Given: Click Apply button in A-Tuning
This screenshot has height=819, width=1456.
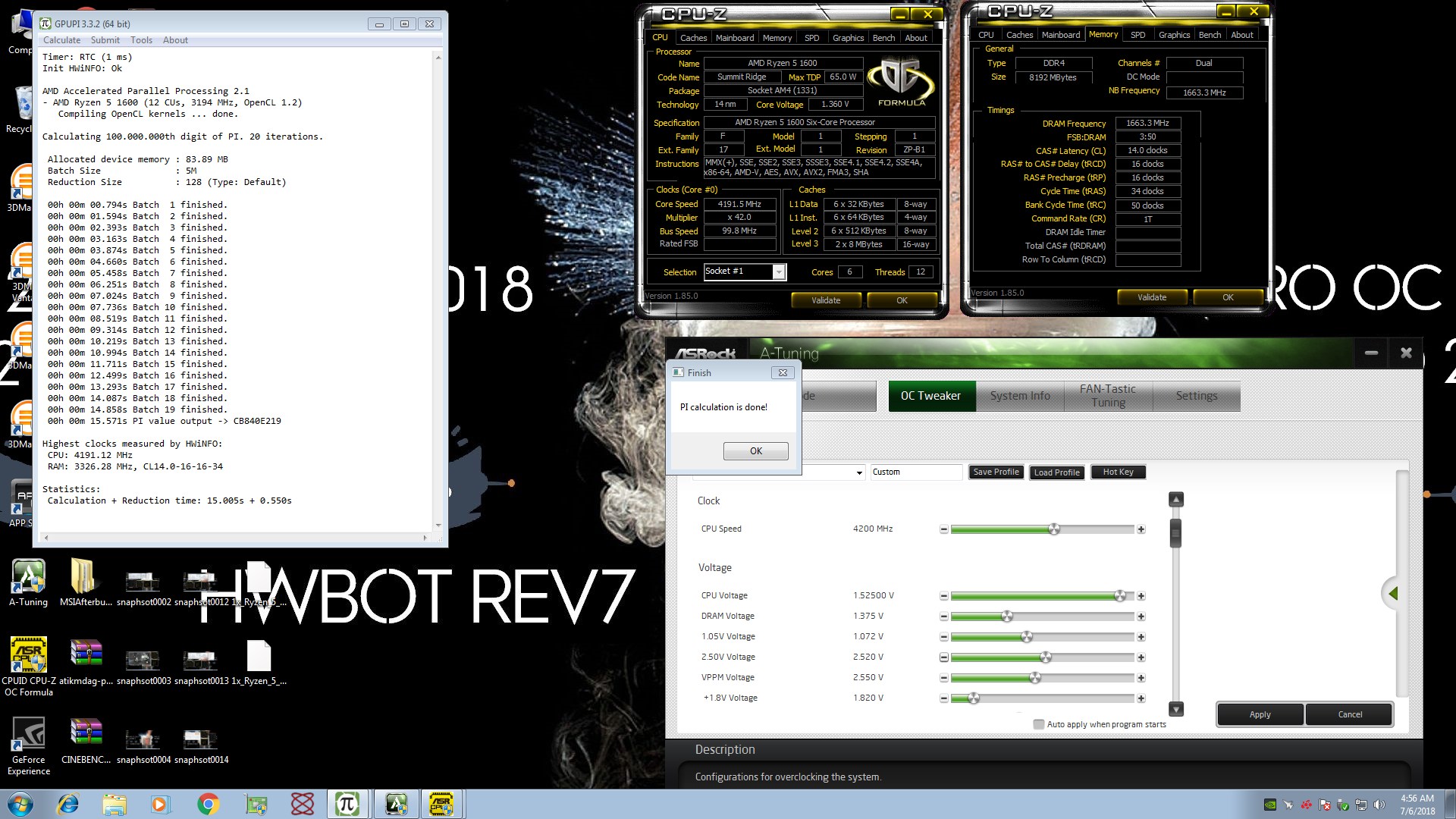Looking at the screenshot, I should pos(1260,714).
